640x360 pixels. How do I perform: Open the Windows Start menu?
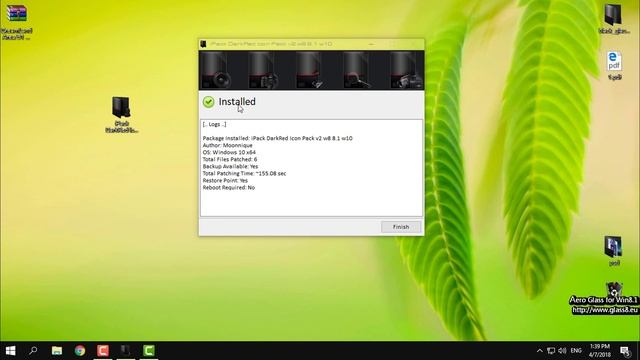[11, 351]
